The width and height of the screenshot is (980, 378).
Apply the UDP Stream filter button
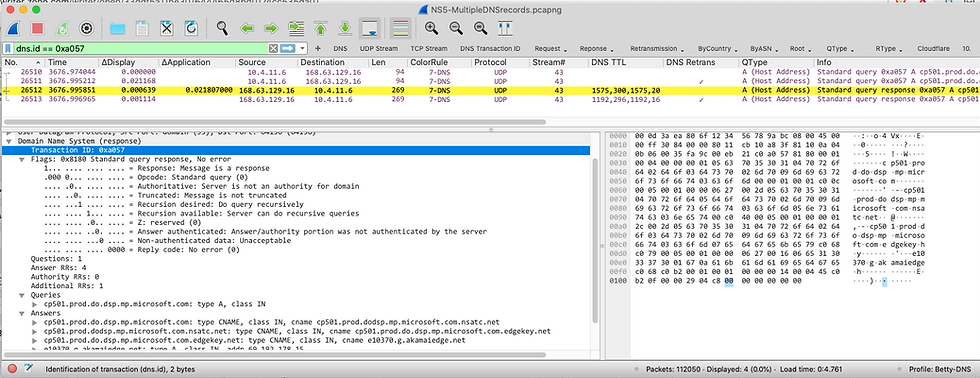pos(378,48)
